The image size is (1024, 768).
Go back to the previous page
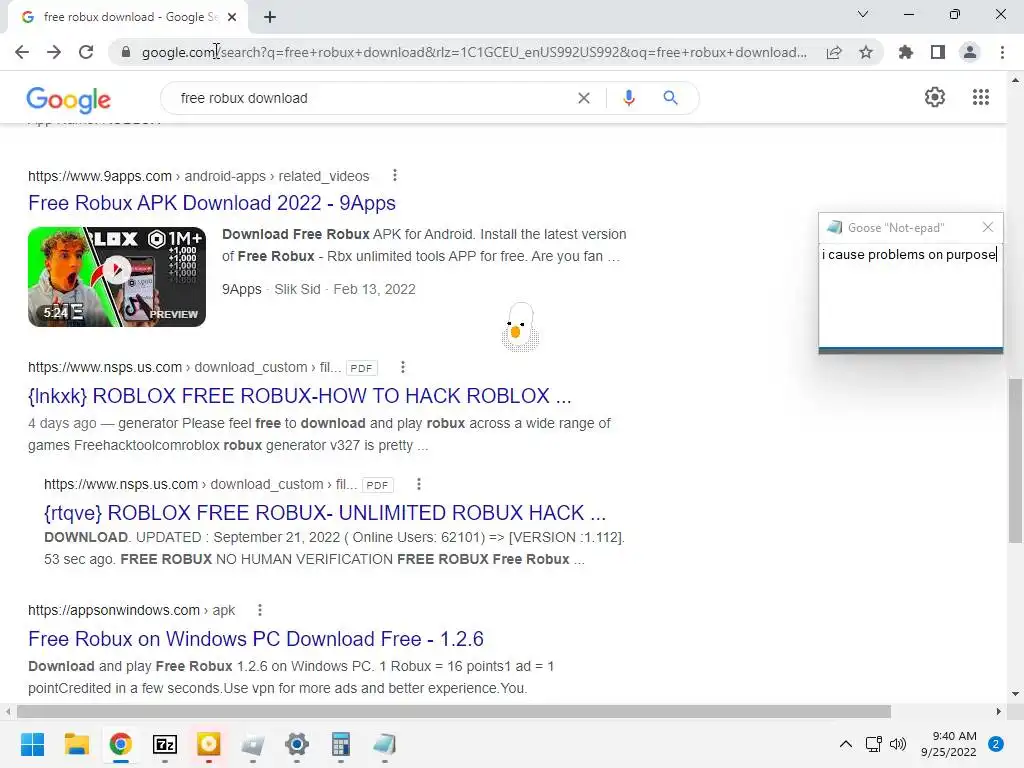click(x=22, y=52)
